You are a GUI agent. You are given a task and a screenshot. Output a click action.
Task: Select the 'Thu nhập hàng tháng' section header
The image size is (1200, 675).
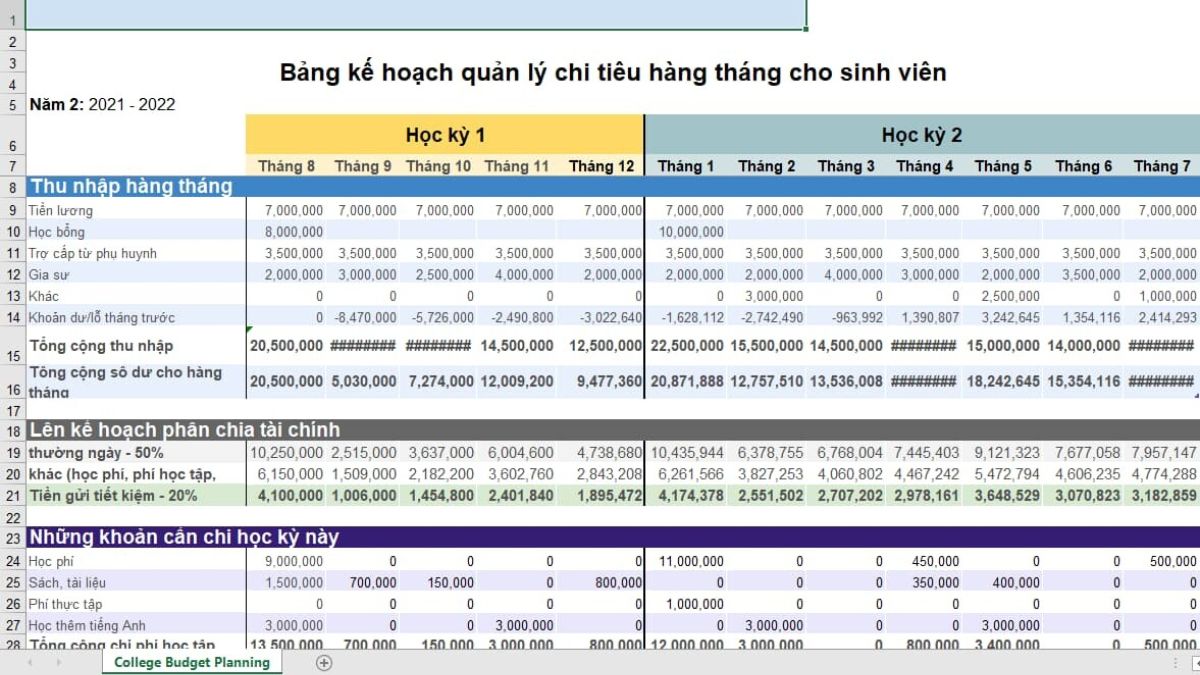pos(131,186)
